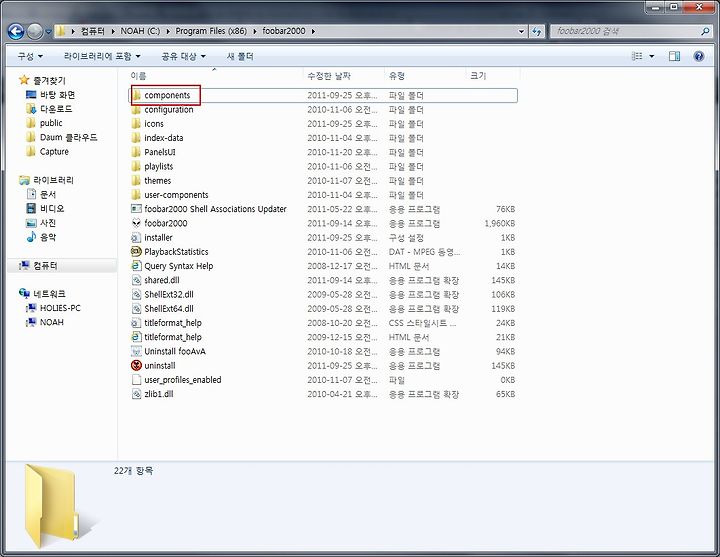
Task: Select the installer settings file icon
Action: pyautogui.click(x=136, y=237)
